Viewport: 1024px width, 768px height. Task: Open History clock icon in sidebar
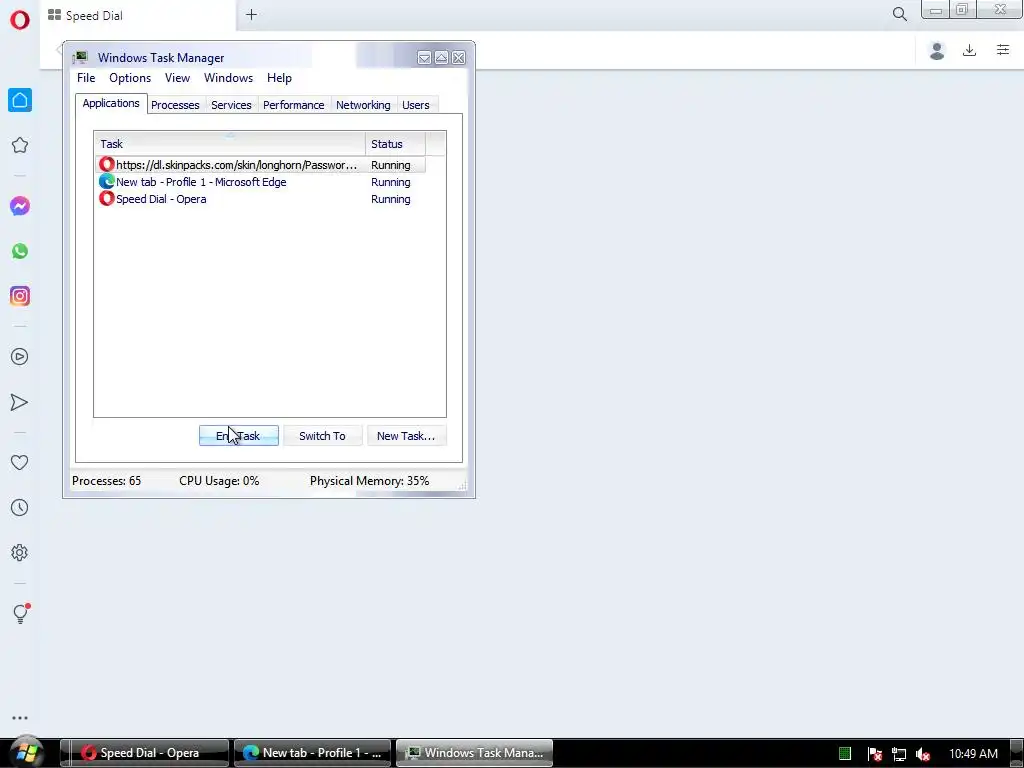pyautogui.click(x=20, y=507)
